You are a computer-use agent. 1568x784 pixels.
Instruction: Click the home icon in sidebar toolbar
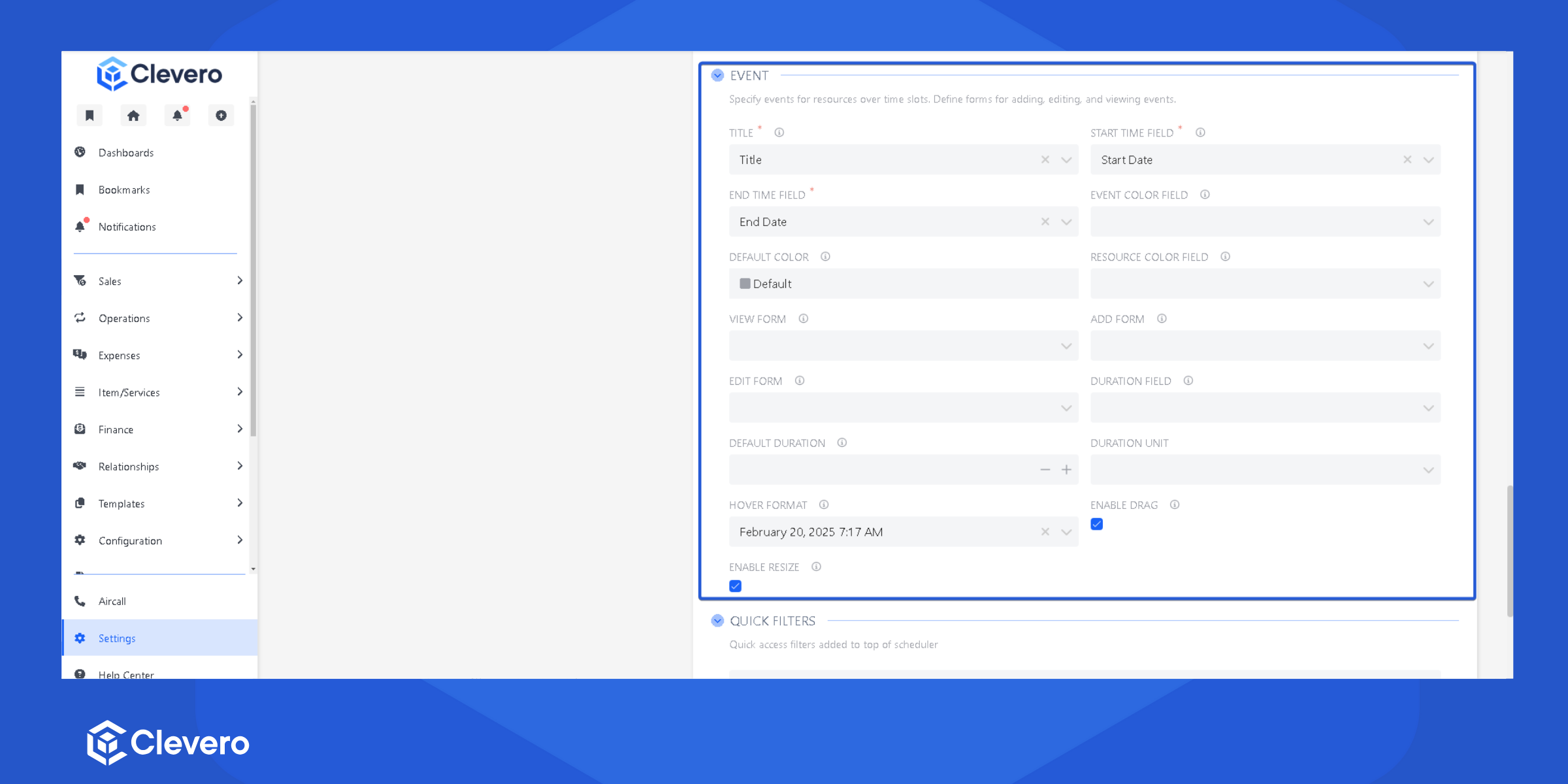click(x=133, y=116)
